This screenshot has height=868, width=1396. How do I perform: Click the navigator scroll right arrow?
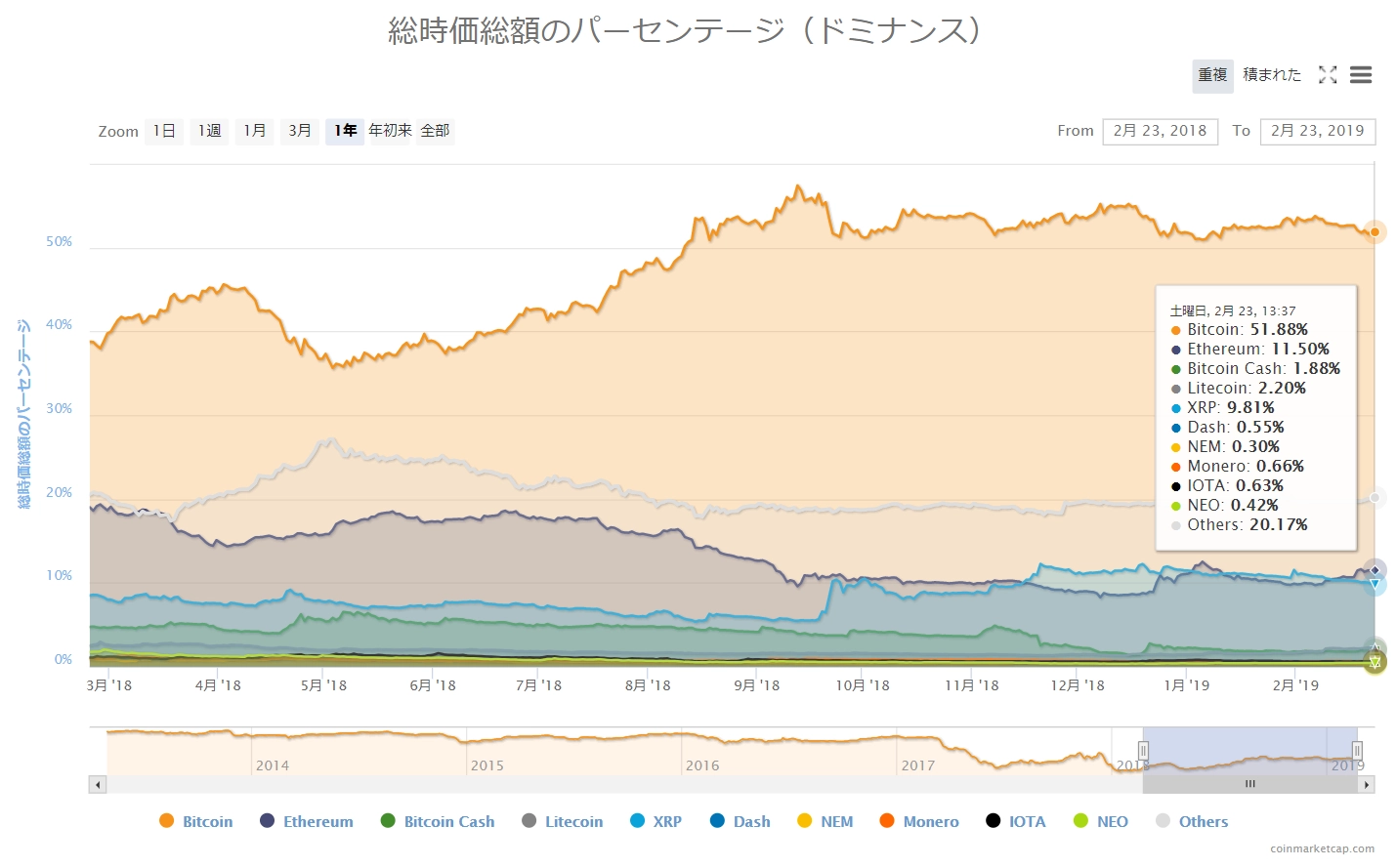click(1367, 784)
